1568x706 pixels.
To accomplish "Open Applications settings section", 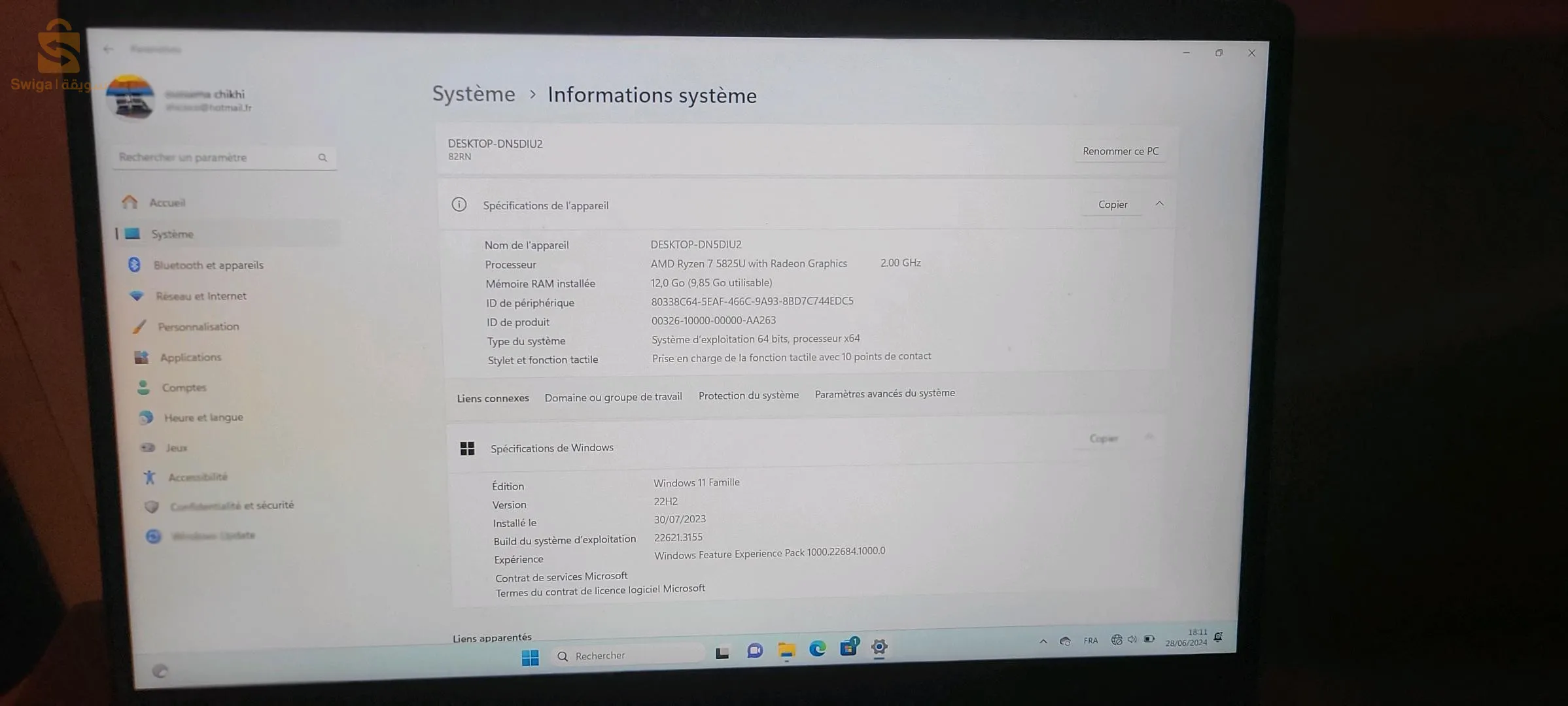I will click(190, 358).
